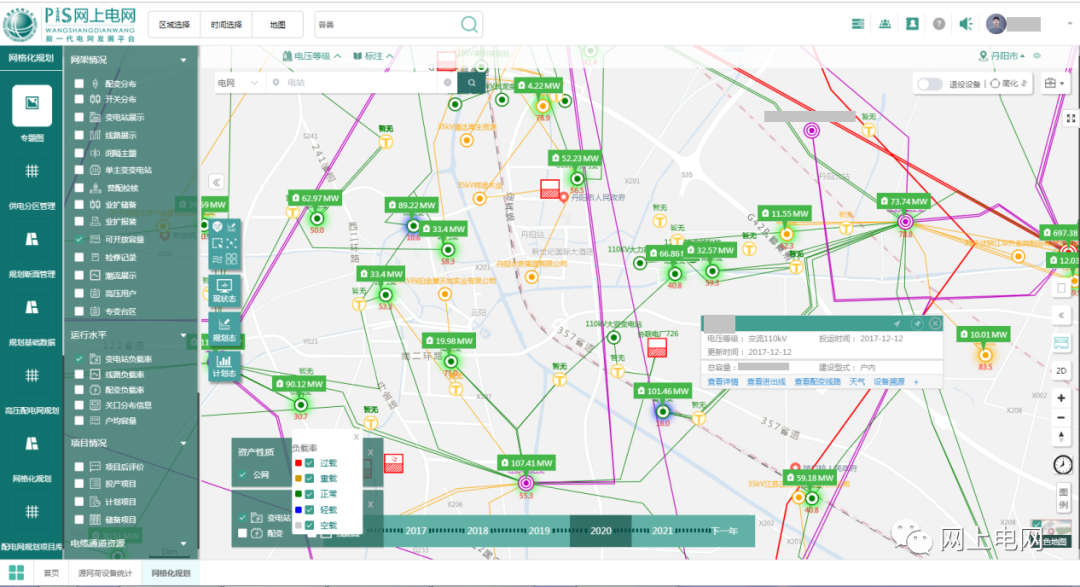The height and width of the screenshot is (587, 1080).
Task: Collapse the 网架情况 section
Action: tap(183, 60)
